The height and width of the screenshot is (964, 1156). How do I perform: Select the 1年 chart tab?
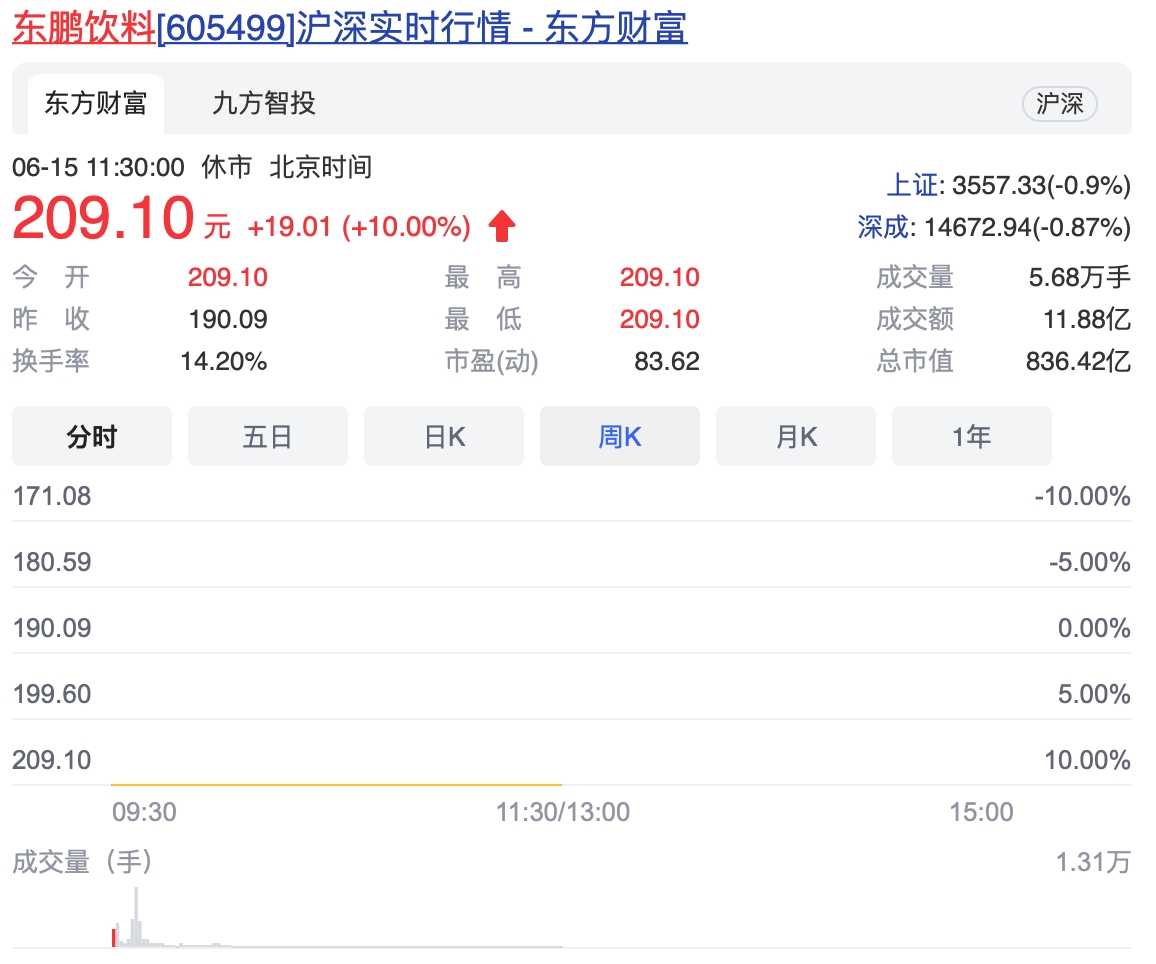pos(972,436)
